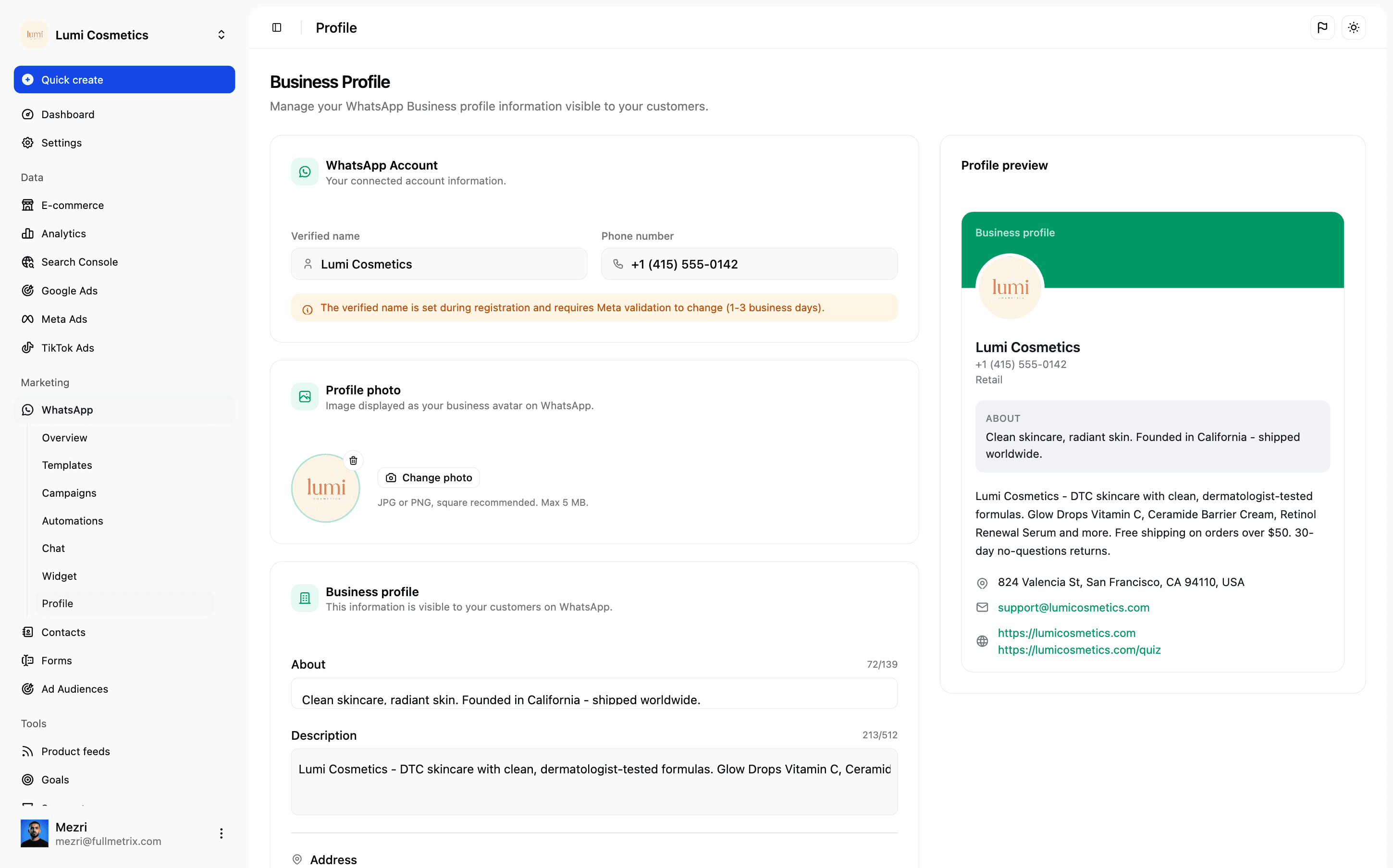Click into the Description text area
1393x868 pixels.
tap(594, 782)
